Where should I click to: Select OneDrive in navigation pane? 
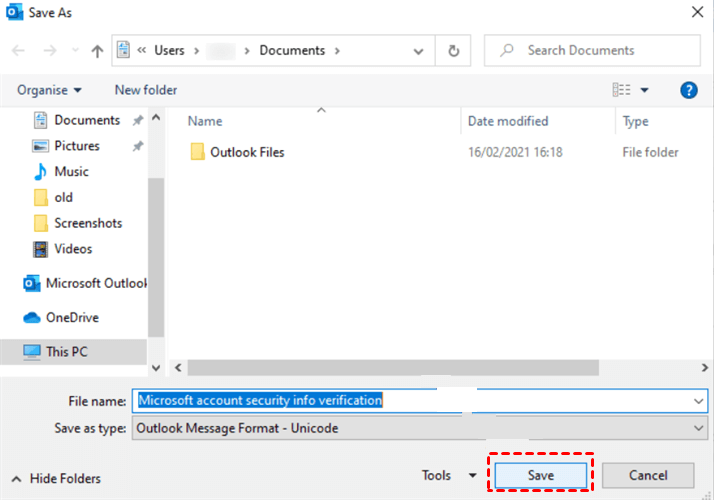tap(72, 317)
